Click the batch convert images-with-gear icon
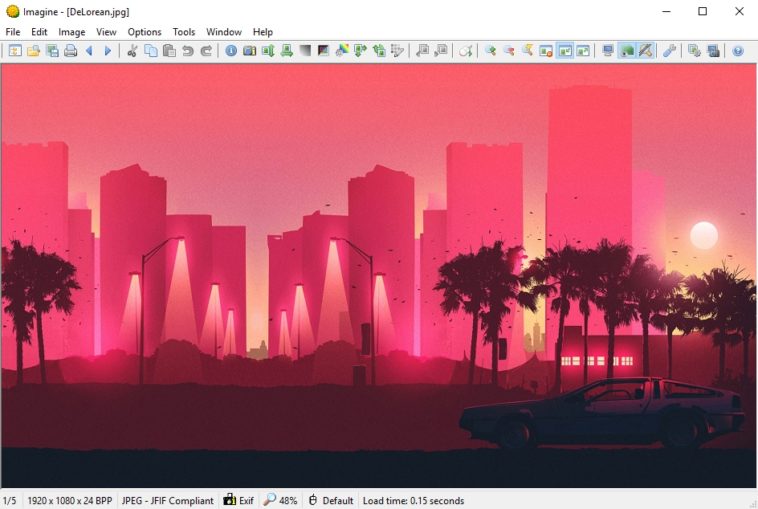 pos(695,50)
